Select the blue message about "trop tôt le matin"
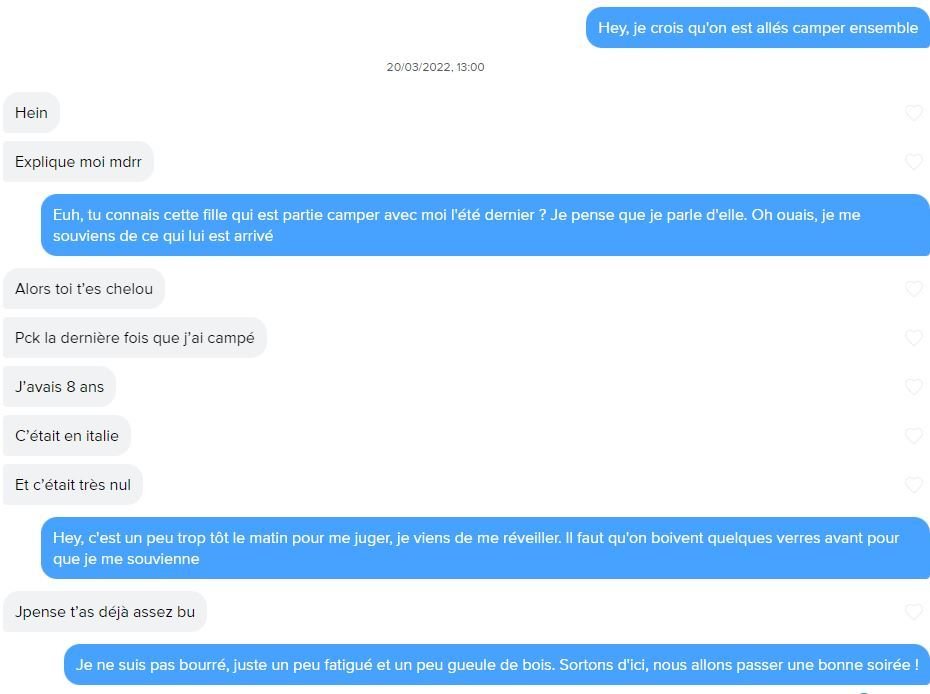Image resolution: width=930 pixels, height=694 pixels. (485, 548)
